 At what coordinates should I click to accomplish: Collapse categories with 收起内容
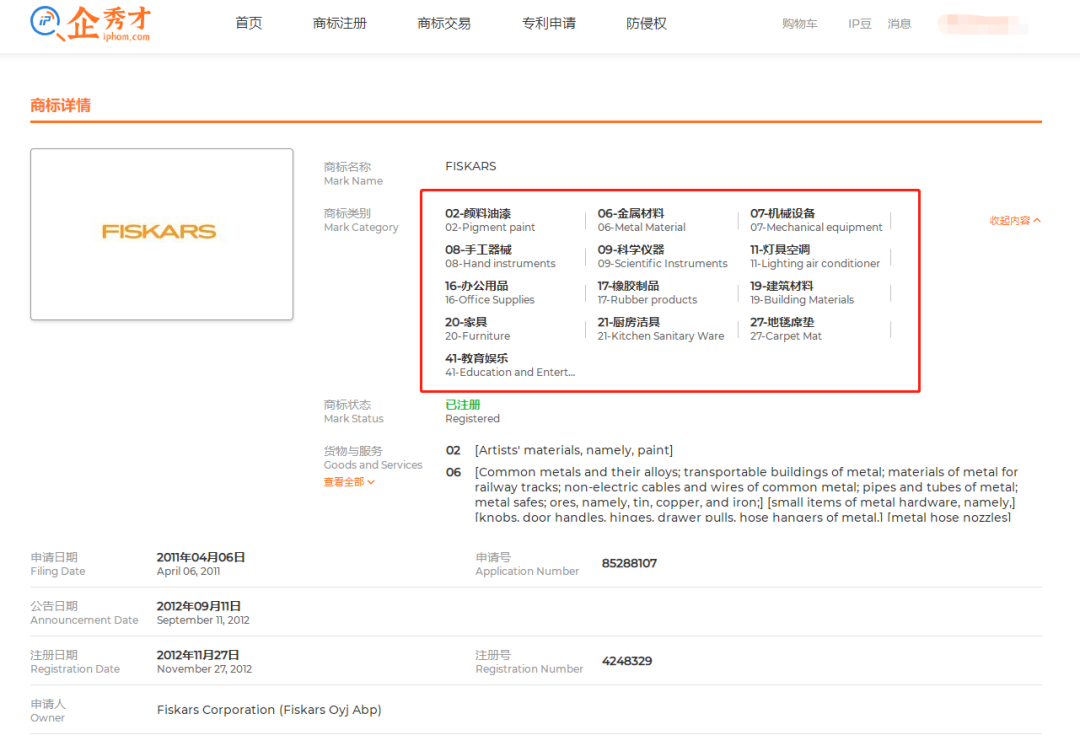(x=1015, y=220)
